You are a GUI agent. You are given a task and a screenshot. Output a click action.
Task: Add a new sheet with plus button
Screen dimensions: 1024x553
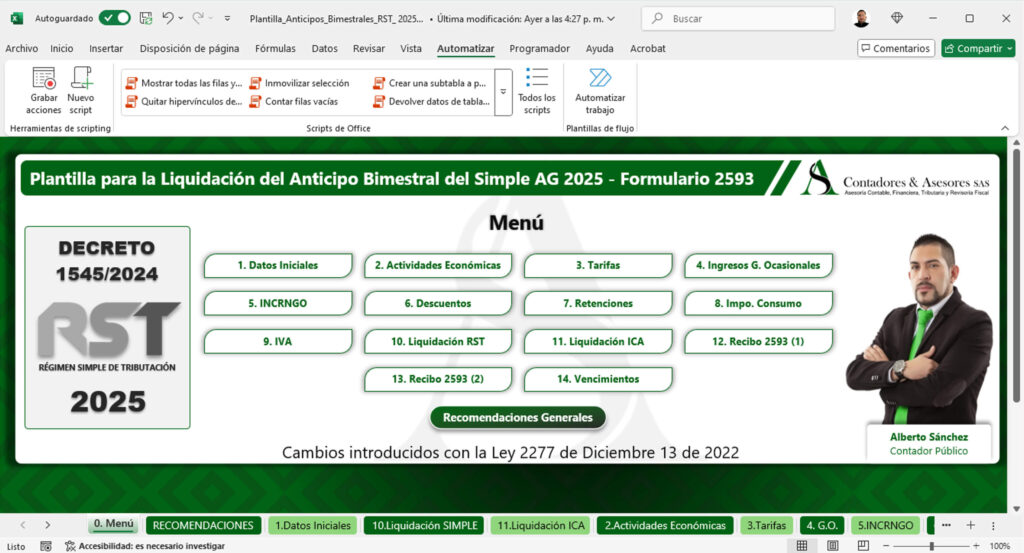click(970, 525)
